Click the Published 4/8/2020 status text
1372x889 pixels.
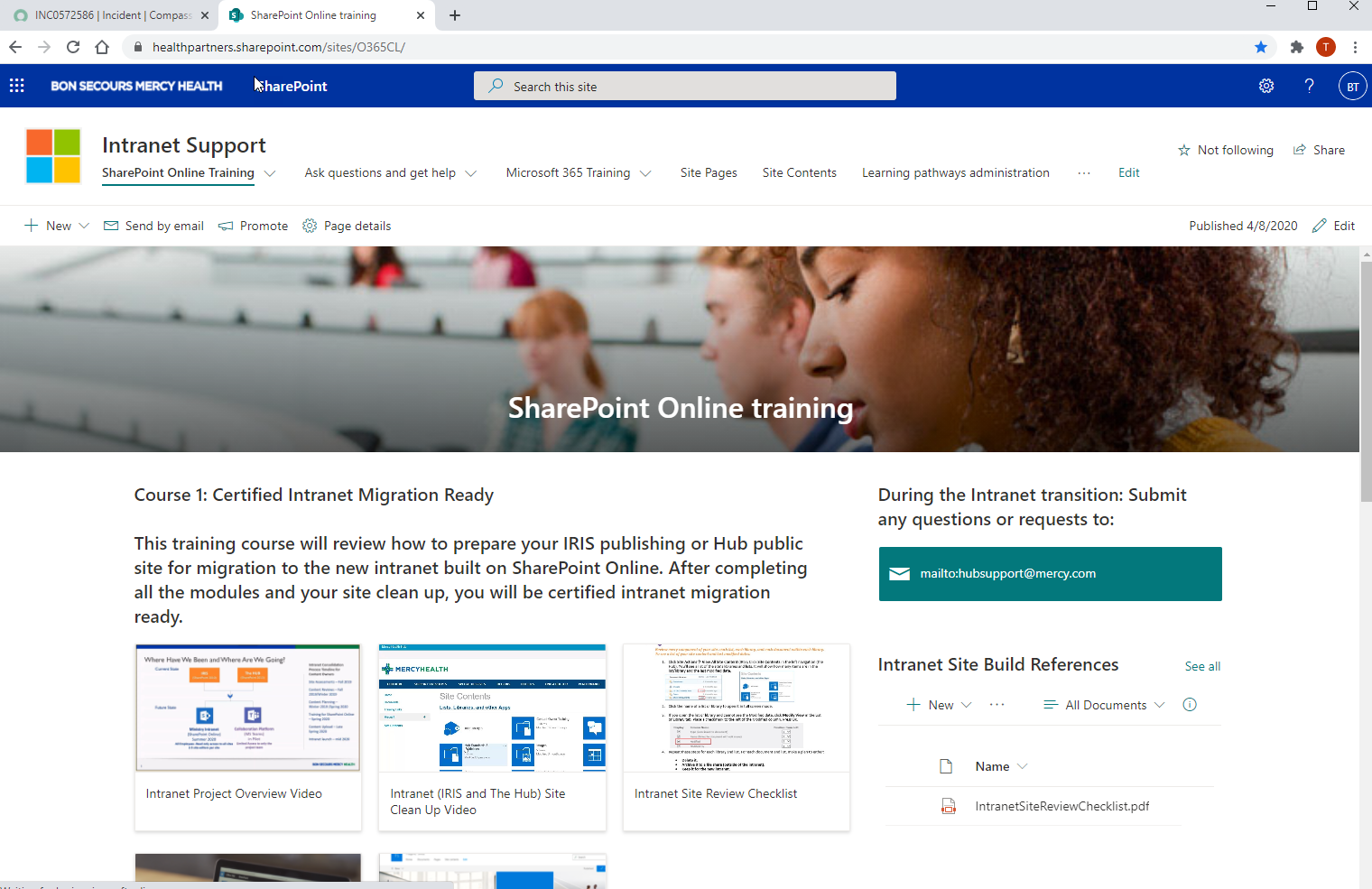(x=1243, y=226)
